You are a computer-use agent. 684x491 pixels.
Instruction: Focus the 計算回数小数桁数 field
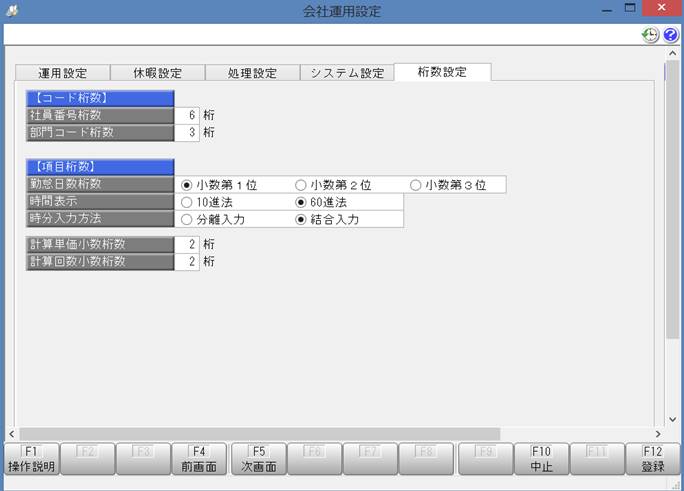(x=187, y=262)
